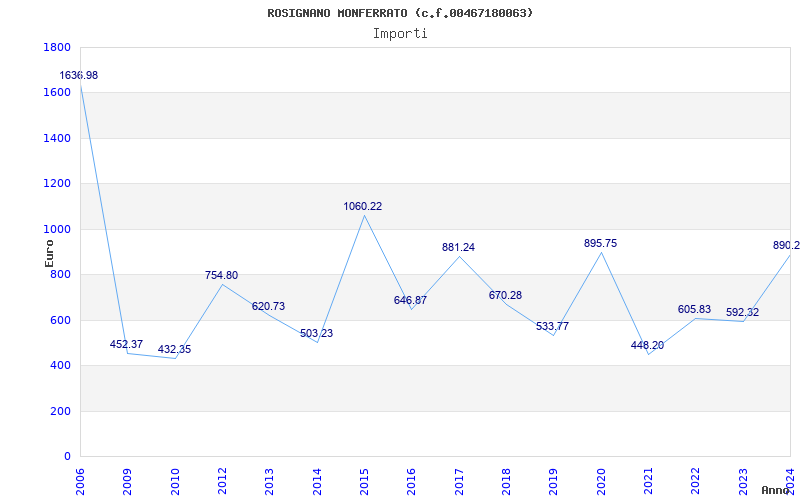
Task: Click the 800 y-axis value
Action: [60, 275]
